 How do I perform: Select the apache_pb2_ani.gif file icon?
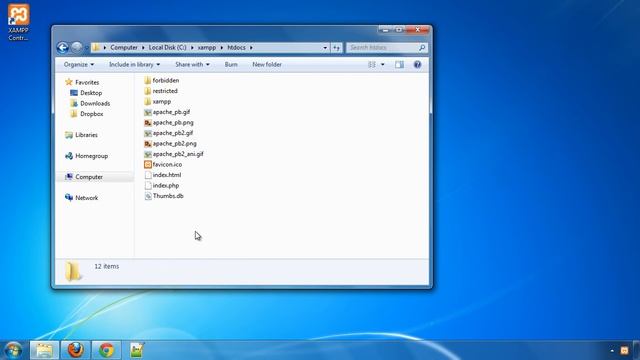[x=148, y=154]
